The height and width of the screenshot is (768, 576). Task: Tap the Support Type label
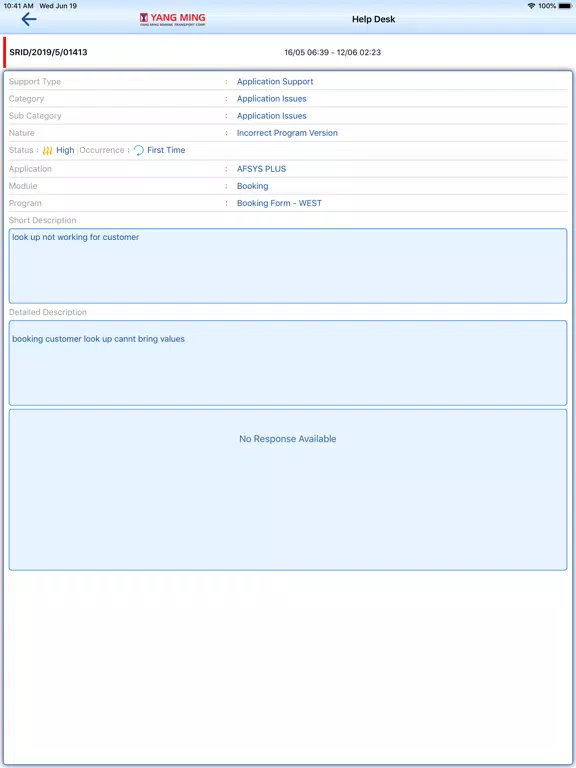pyautogui.click(x=35, y=82)
